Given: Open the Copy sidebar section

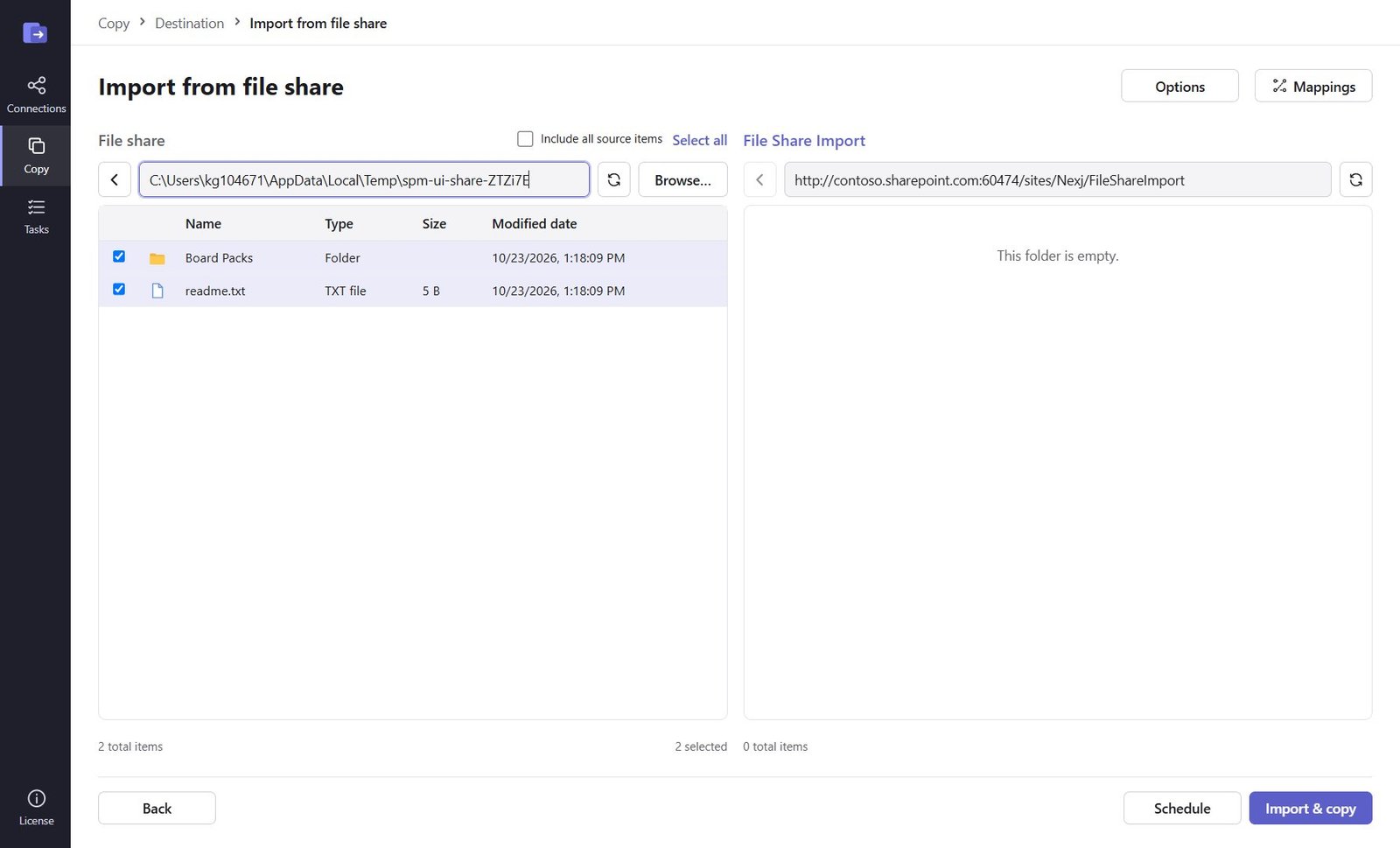Looking at the screenshot, I should (x=36, y=156).
